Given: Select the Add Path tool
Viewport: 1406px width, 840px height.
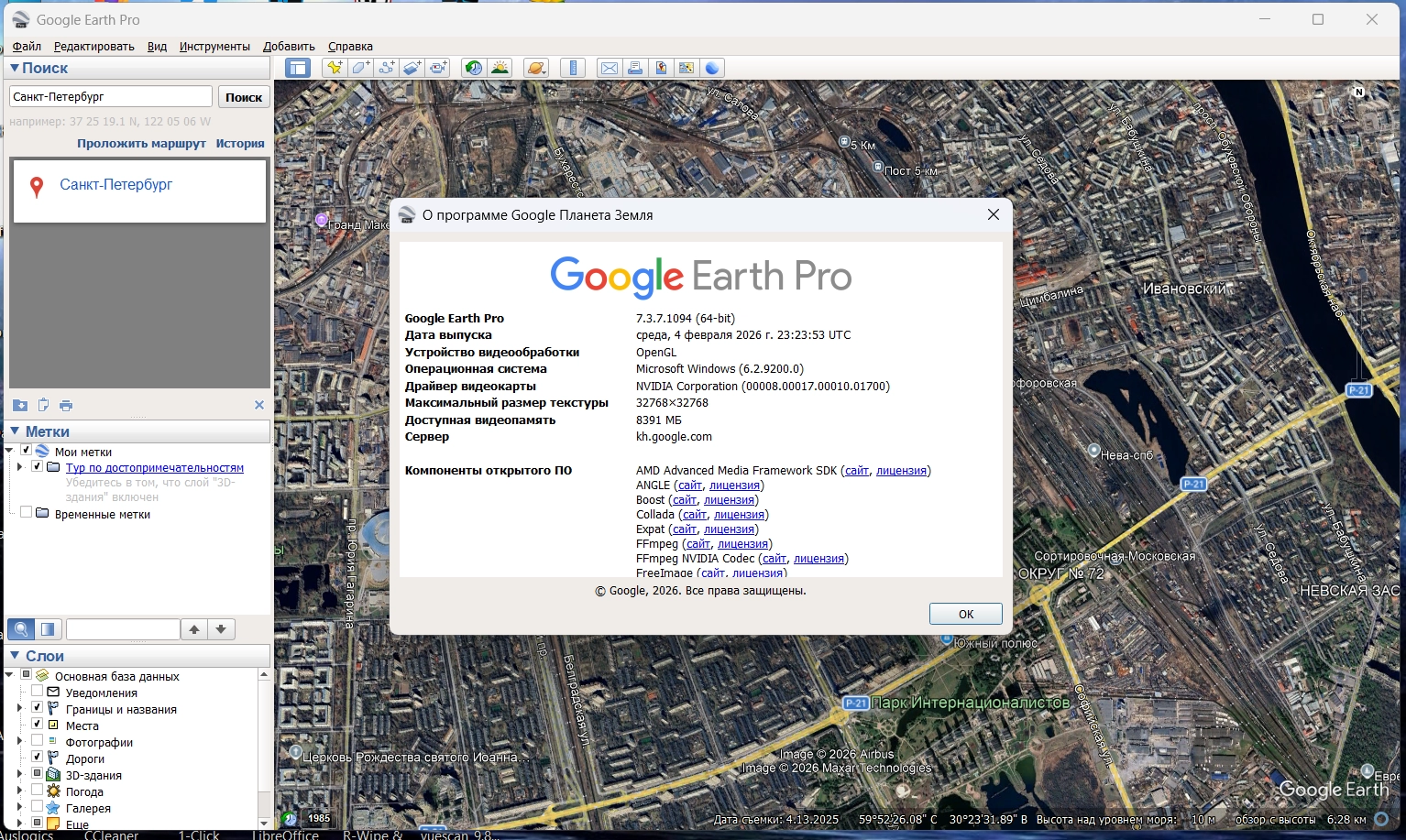Looking at the screenshot, I should [386, 68].
